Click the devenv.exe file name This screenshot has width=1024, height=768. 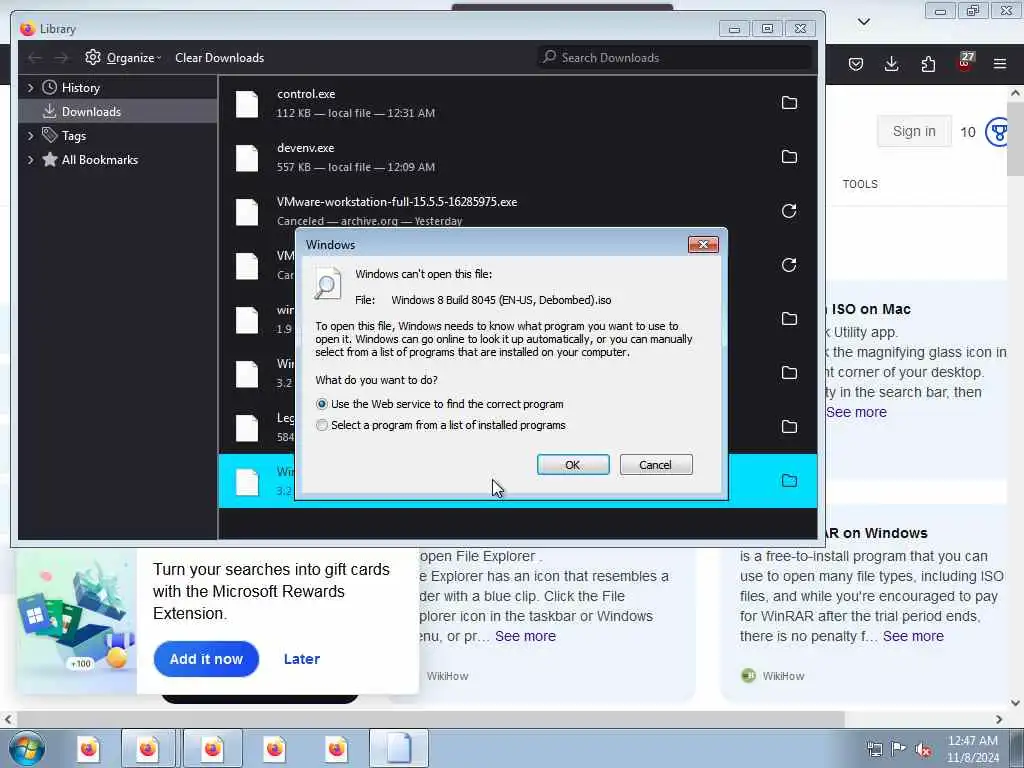point(306,148)
